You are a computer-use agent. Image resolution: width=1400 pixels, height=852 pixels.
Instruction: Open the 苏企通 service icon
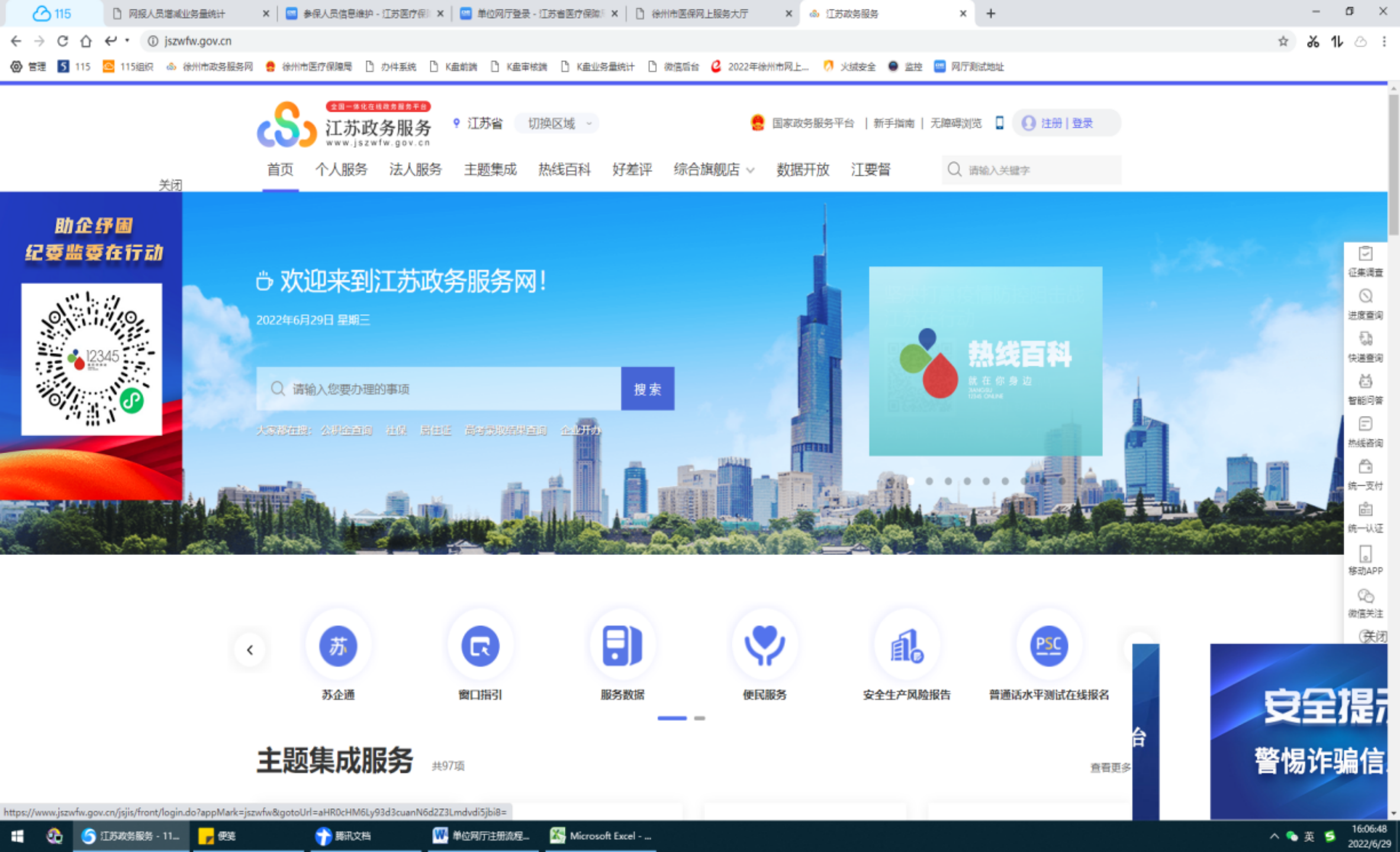338,646
